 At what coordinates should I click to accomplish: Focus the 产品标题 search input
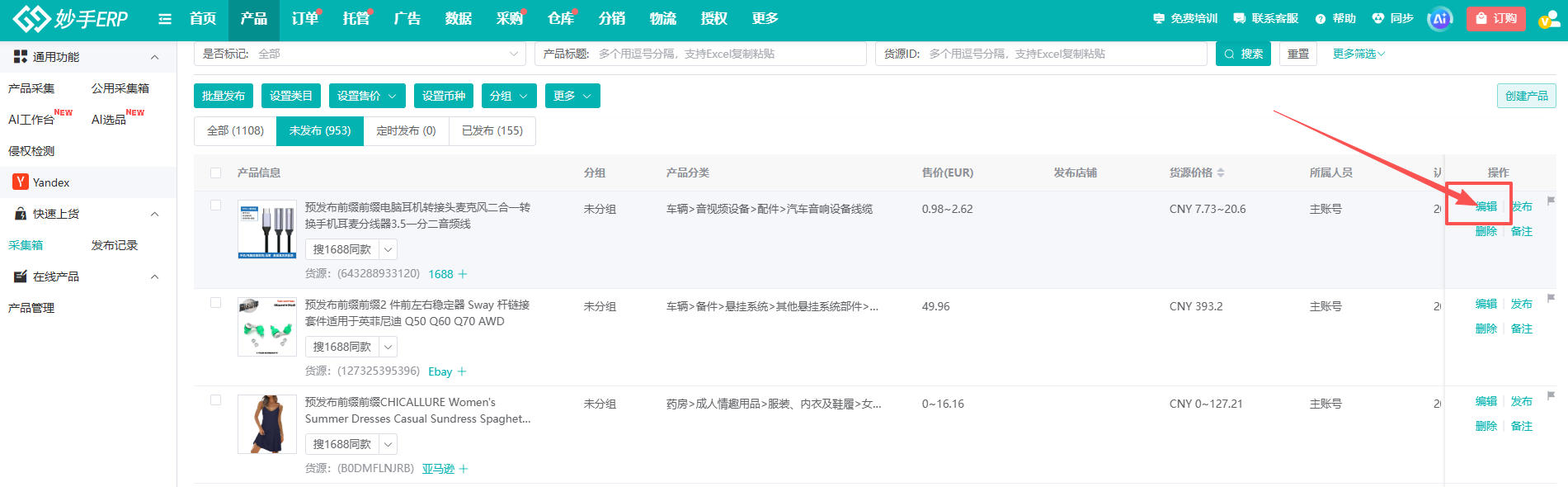pos(700,54)
